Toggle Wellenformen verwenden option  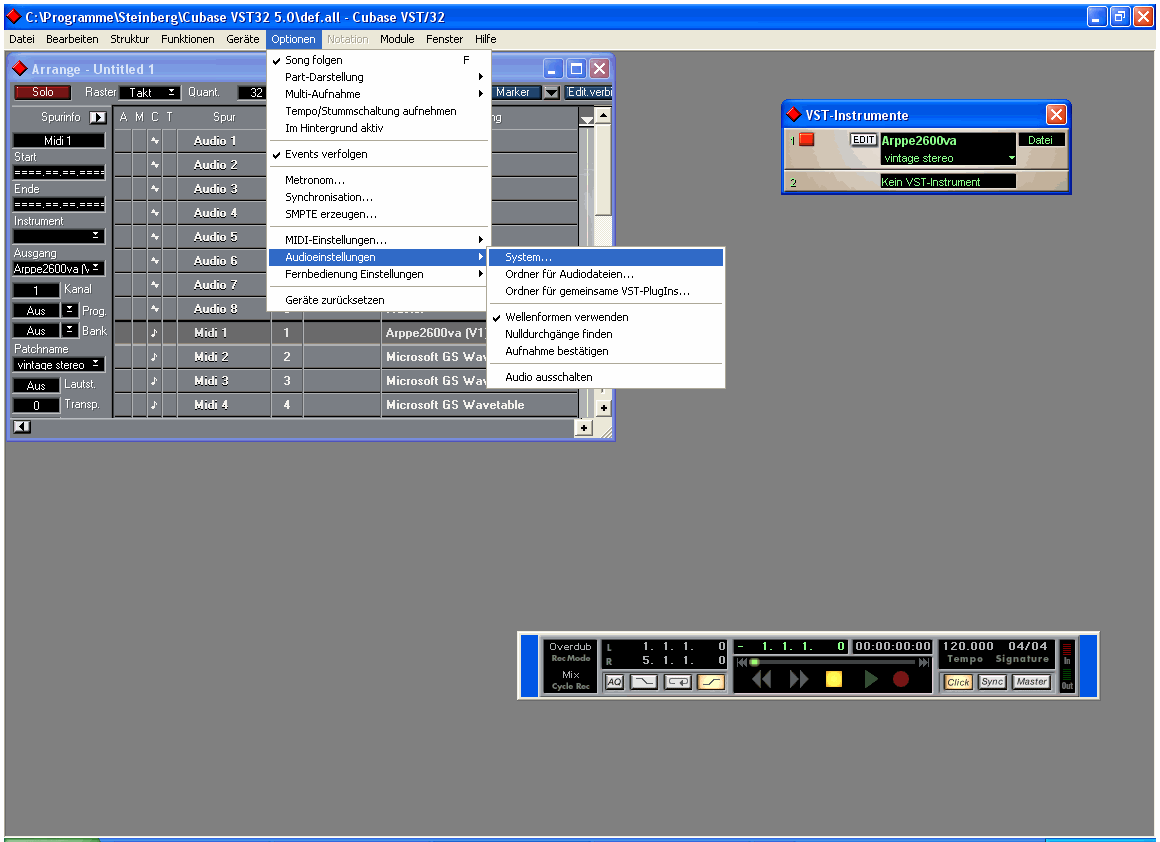tap(606, 317)
